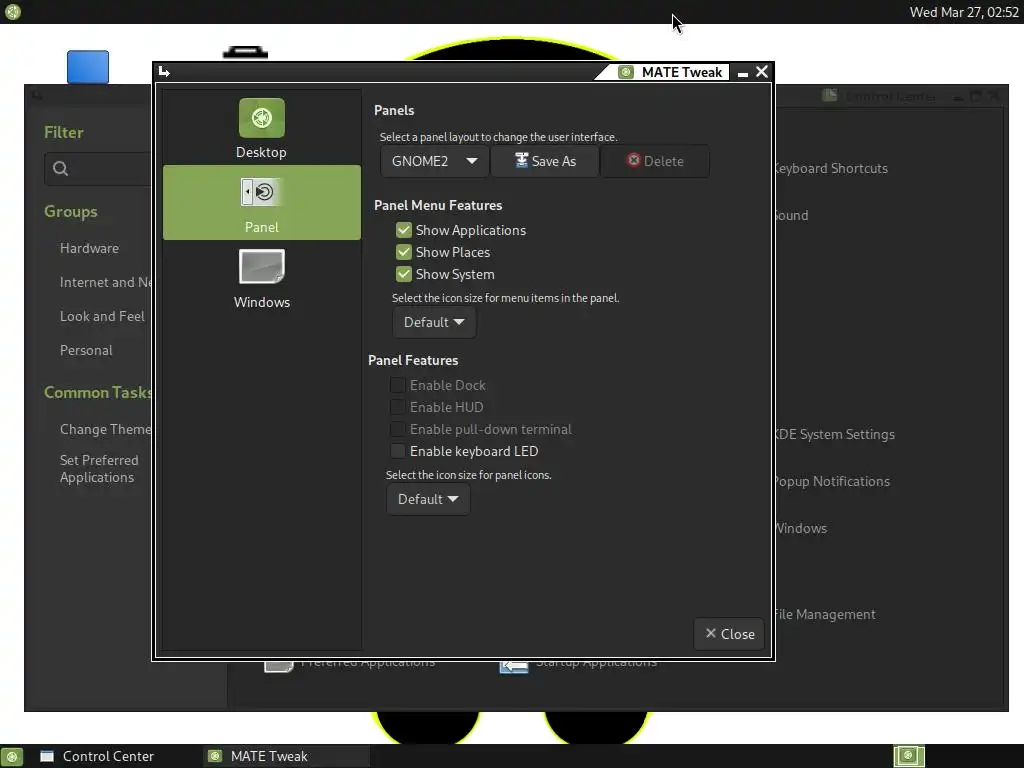Uncheck Show Applications checkbox
1024x768 pixels.
pos(404,230)
